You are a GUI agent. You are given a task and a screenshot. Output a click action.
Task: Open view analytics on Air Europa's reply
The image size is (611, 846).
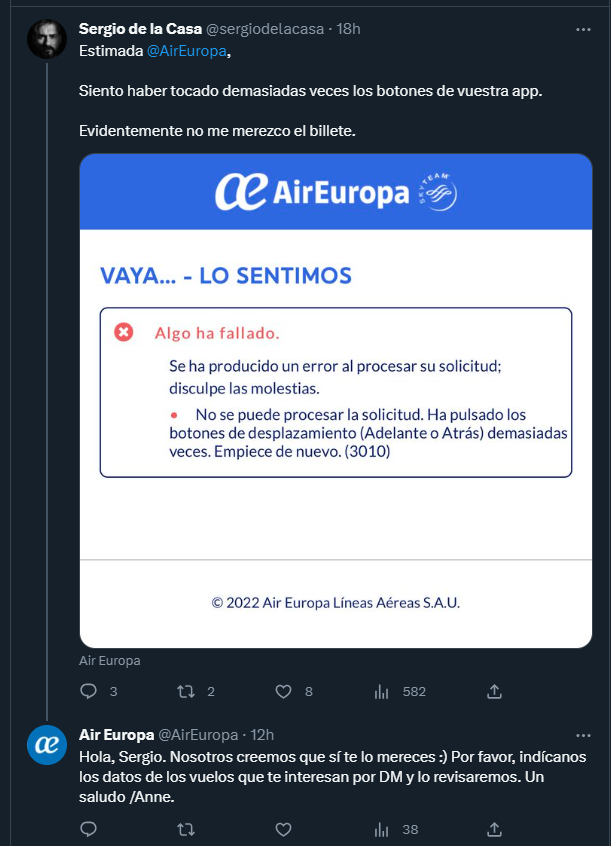[x=379, y=829]
